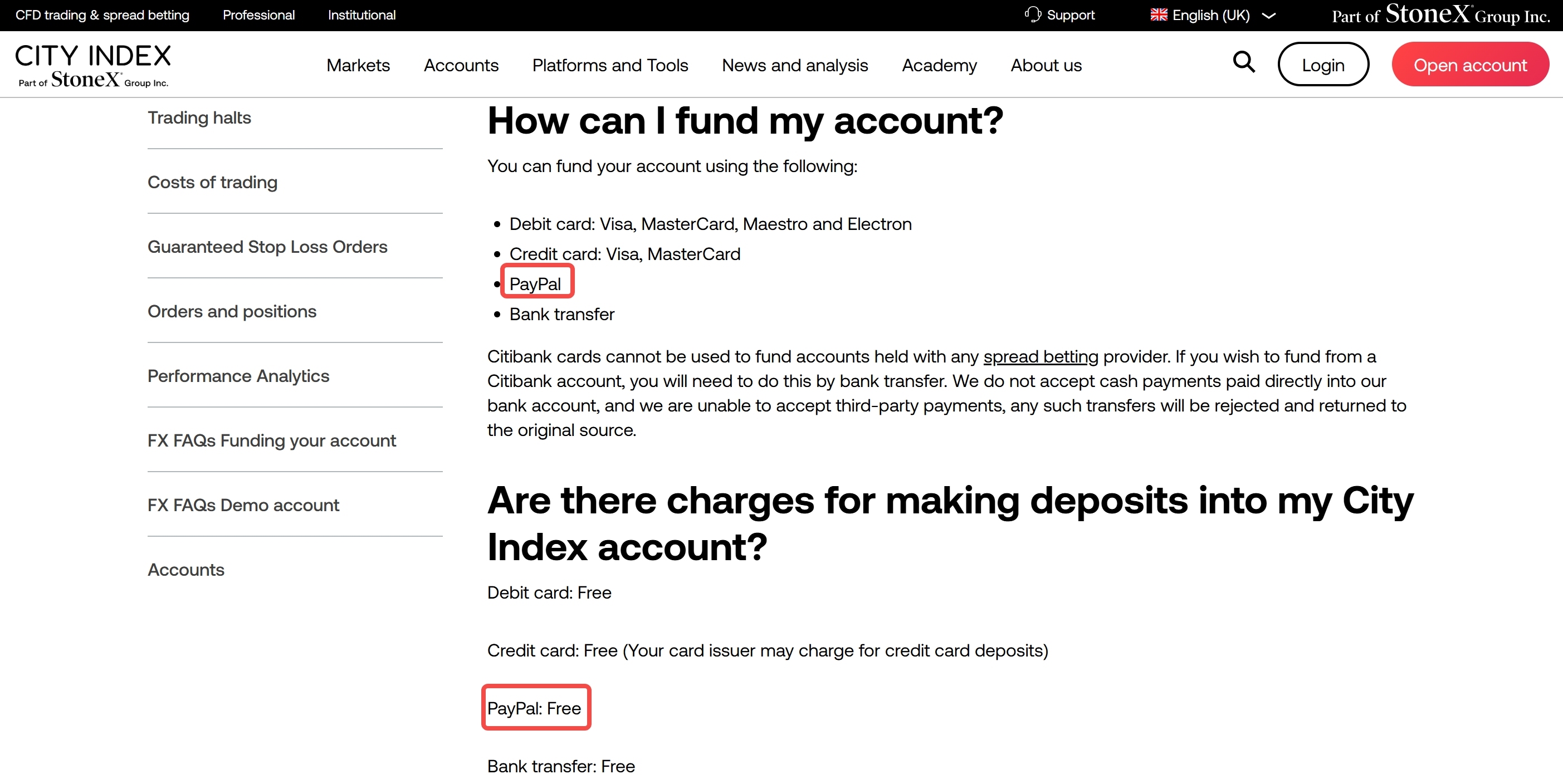Screen dimensions: 1563x784
Task: Expand the English (UK) language chevron
Action: pos(1269,16)
